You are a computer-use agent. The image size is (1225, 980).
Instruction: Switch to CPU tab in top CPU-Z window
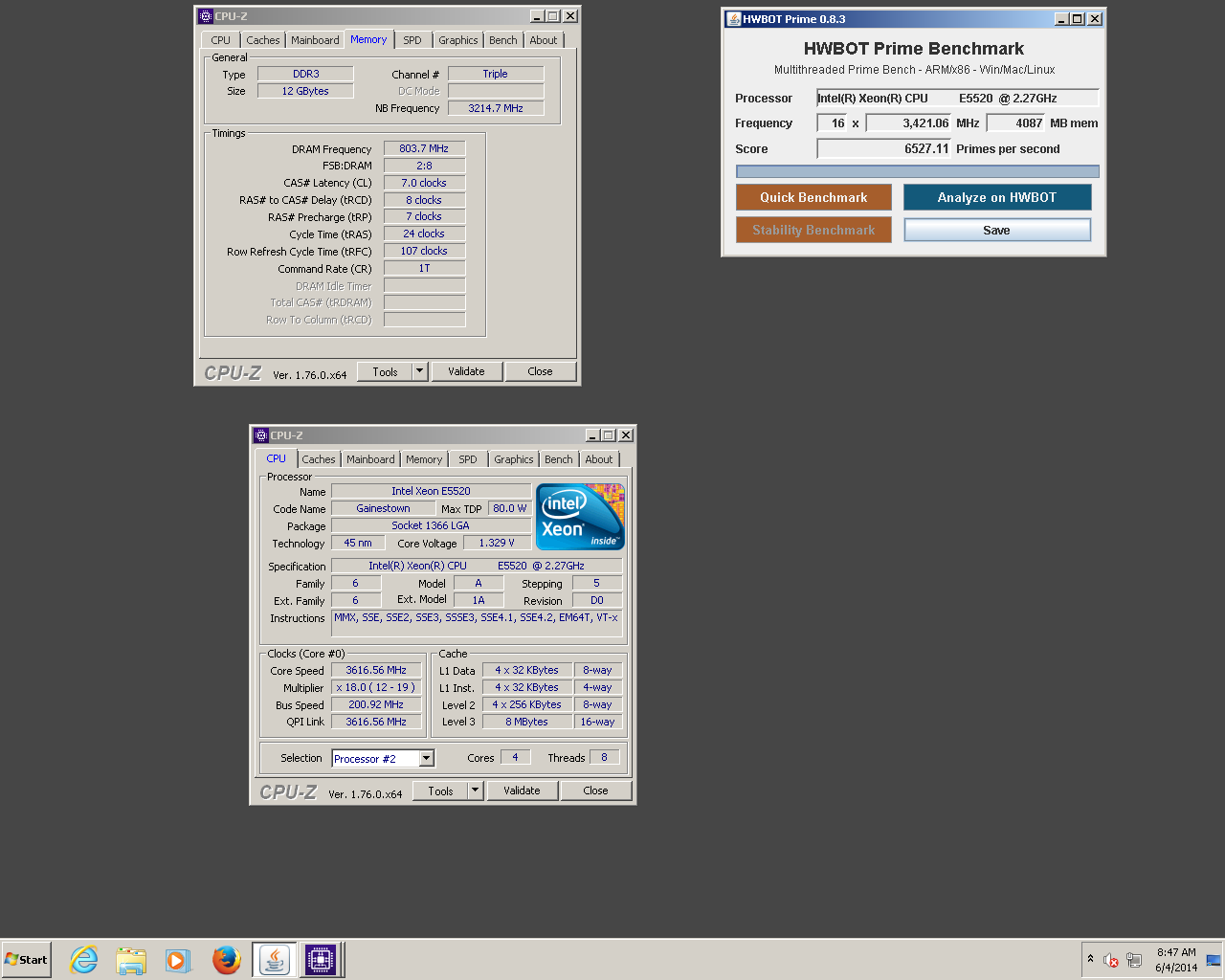coord(220,40)
